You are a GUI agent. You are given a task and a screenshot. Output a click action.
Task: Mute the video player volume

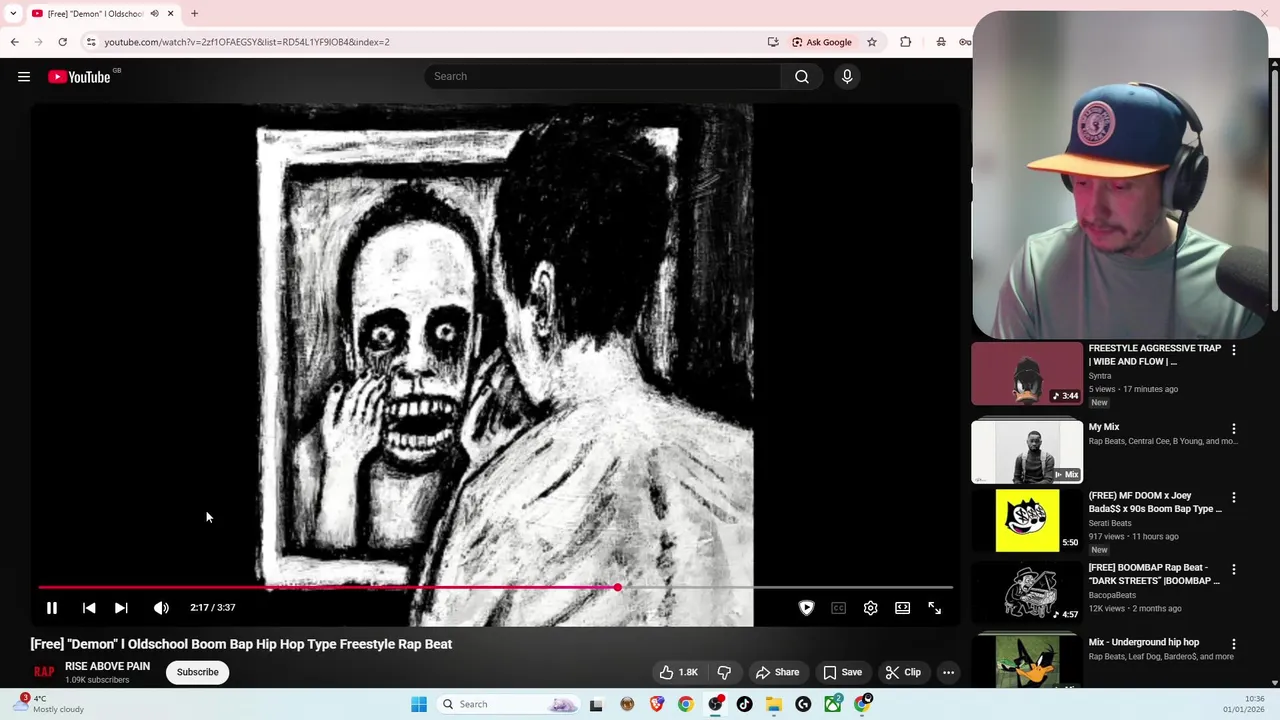[x=161, y=608]
